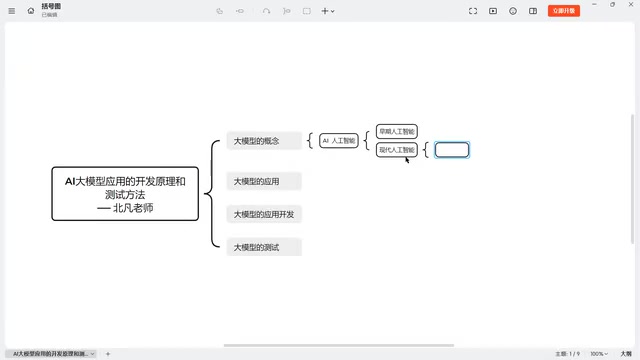
Task: Switch to outline view '大纲'
Action: point(626,354)
